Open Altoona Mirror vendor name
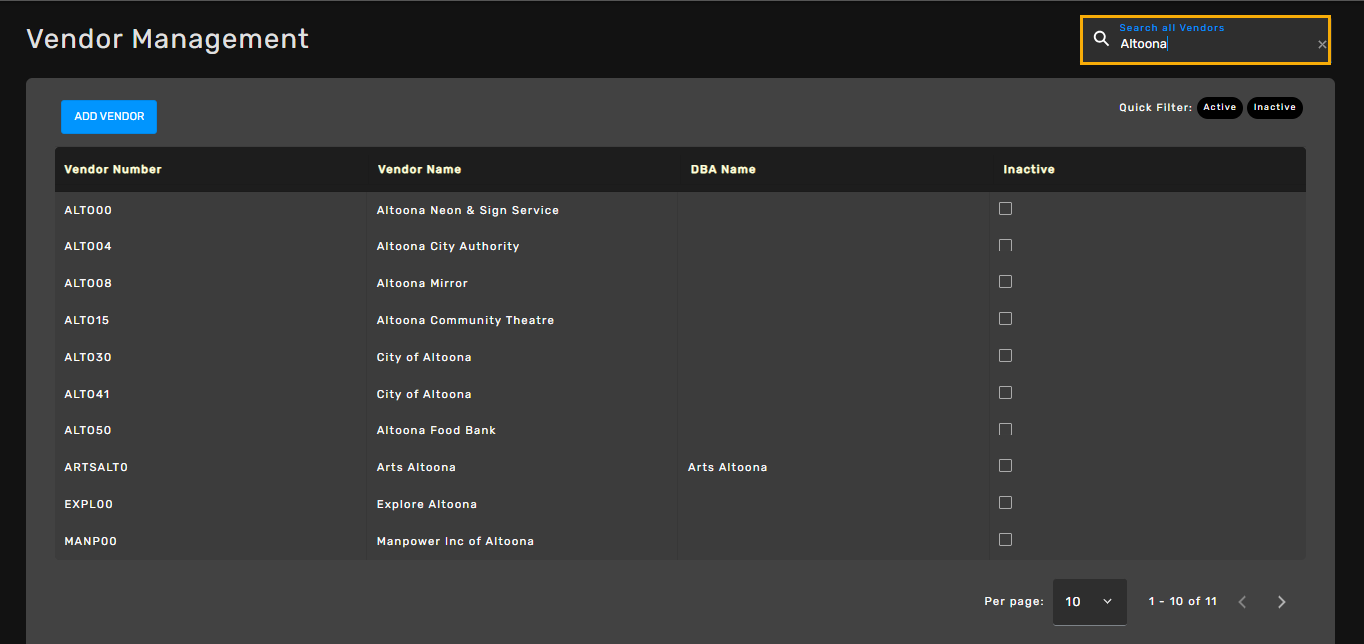 pos(422,284)
